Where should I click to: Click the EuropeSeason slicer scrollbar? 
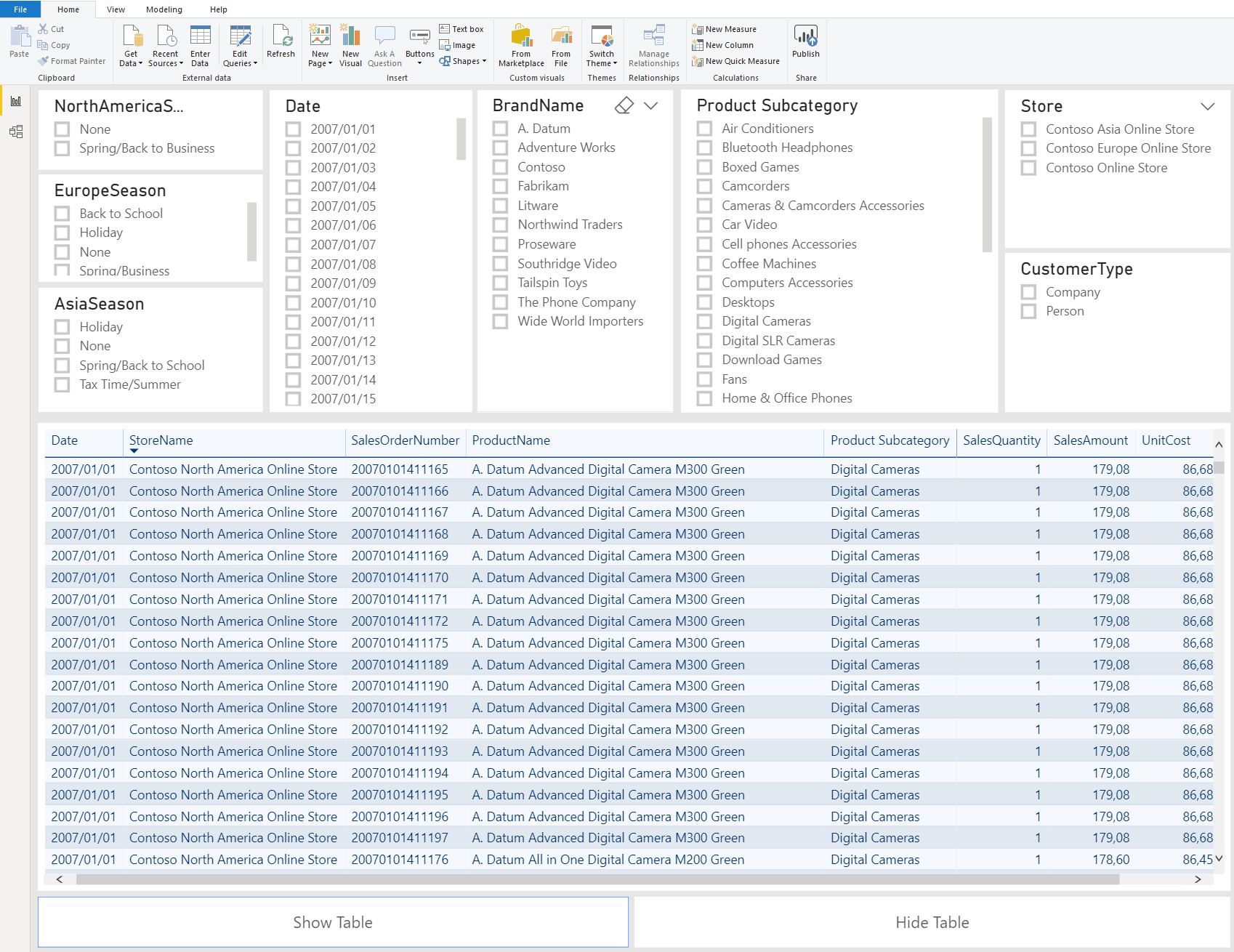(x=251, y=231)
